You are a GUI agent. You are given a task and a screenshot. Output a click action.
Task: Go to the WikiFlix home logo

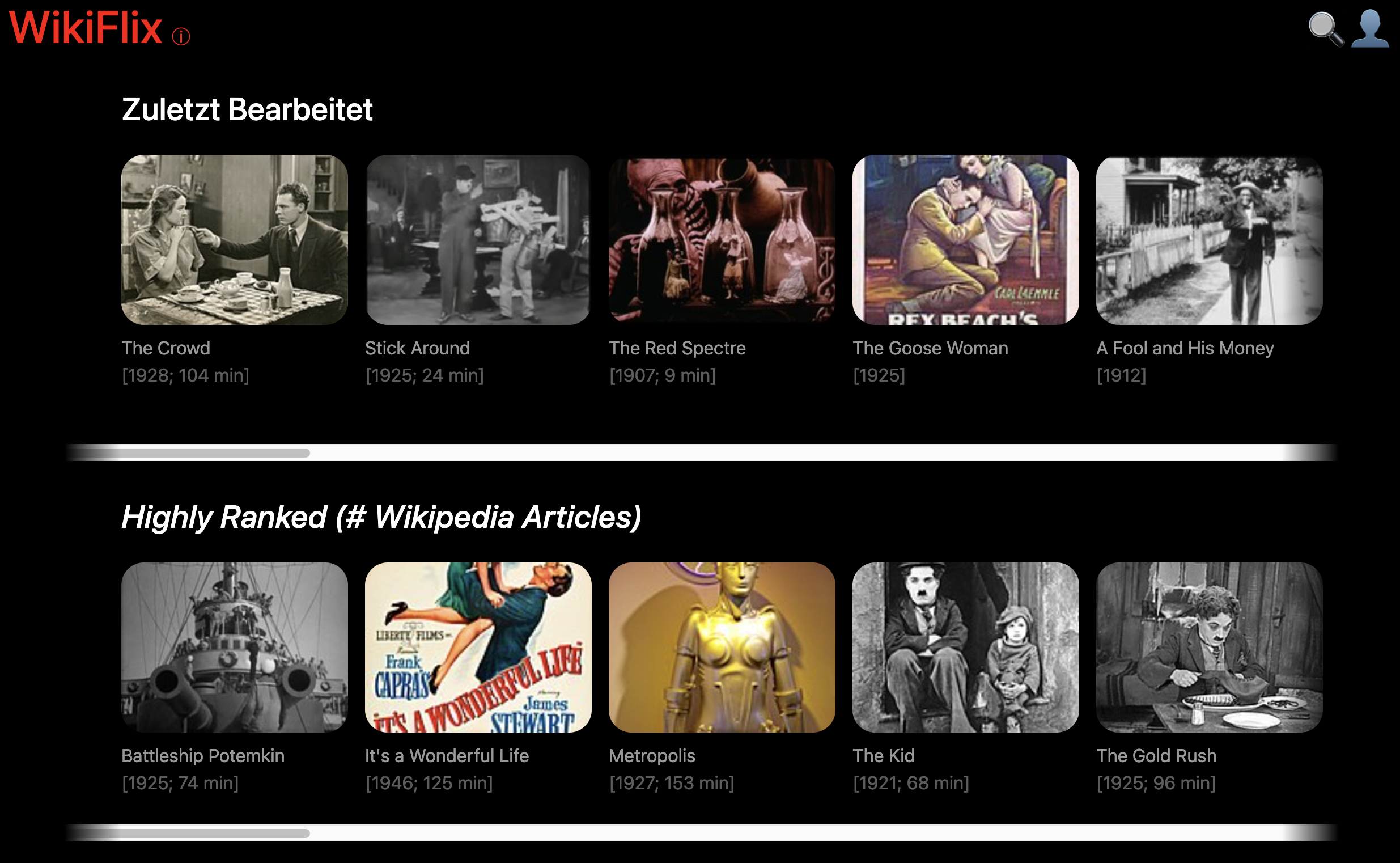(x=86, y=27)
